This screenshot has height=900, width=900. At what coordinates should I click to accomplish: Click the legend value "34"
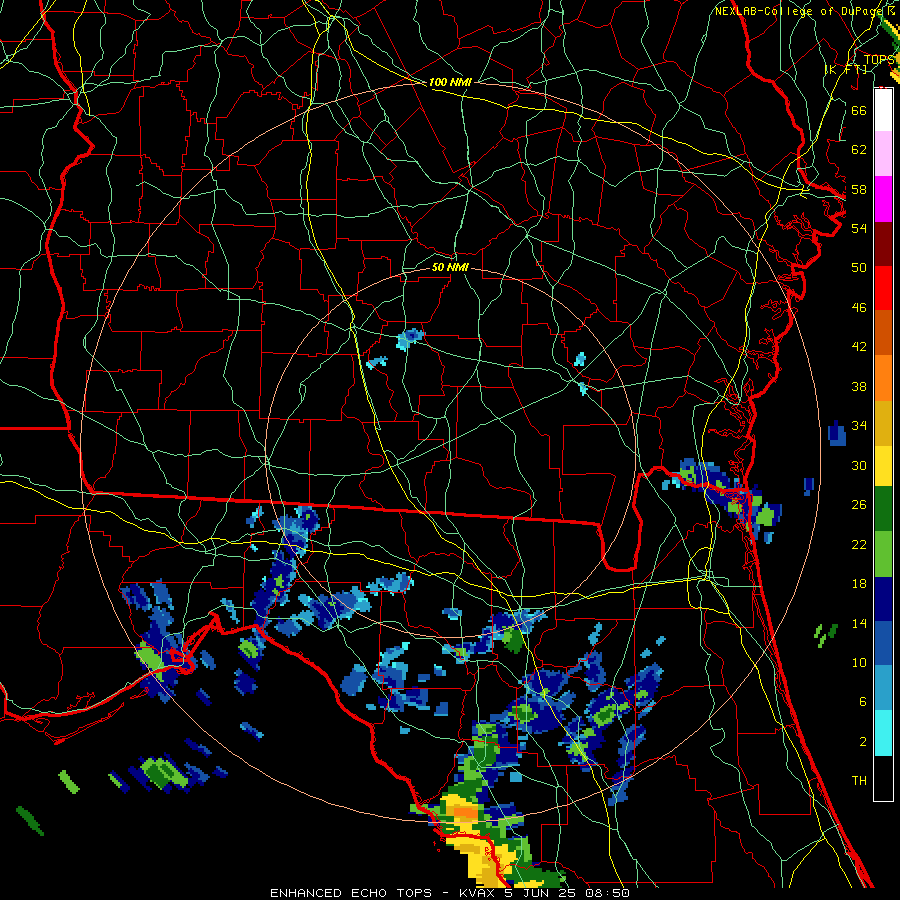(859, 426)
